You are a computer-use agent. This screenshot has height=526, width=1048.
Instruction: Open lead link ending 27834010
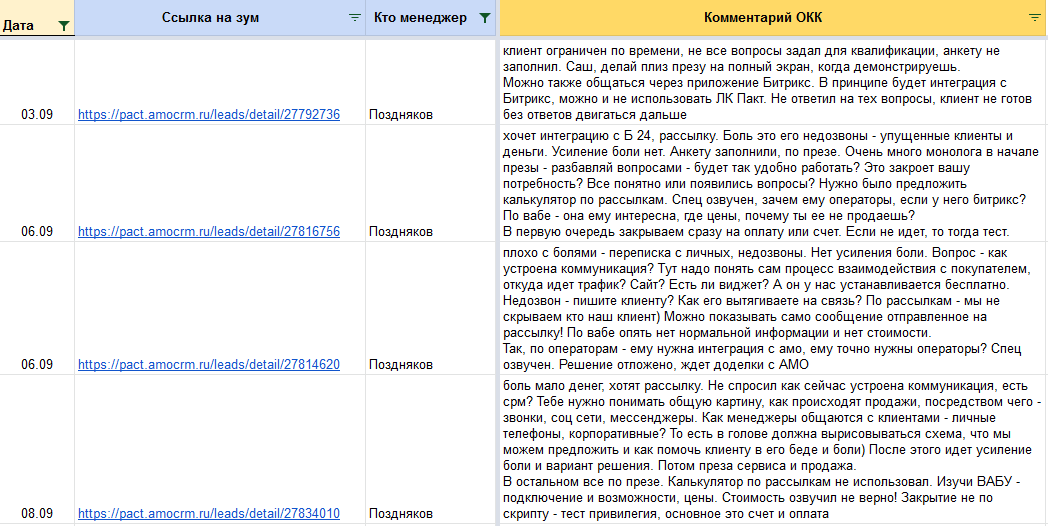click(x=209, y=513)
